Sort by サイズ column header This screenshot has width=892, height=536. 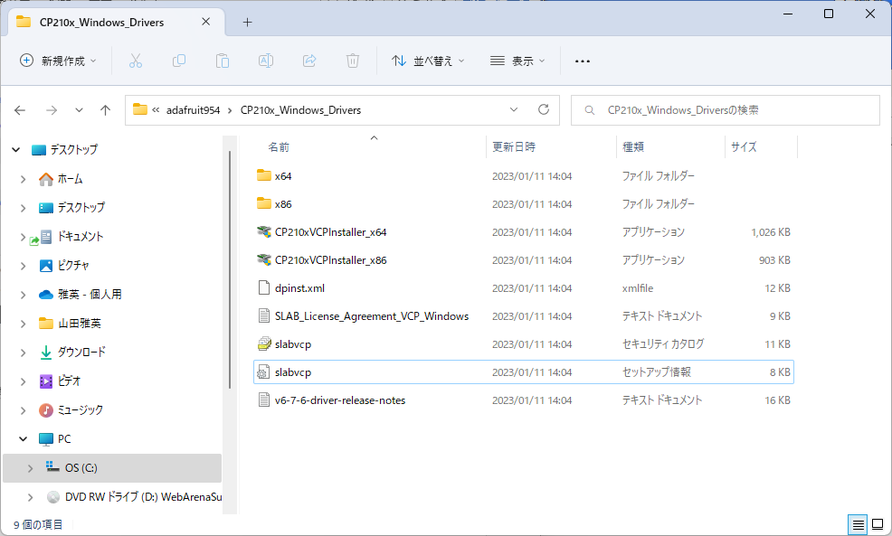click(x=744, y=147)
